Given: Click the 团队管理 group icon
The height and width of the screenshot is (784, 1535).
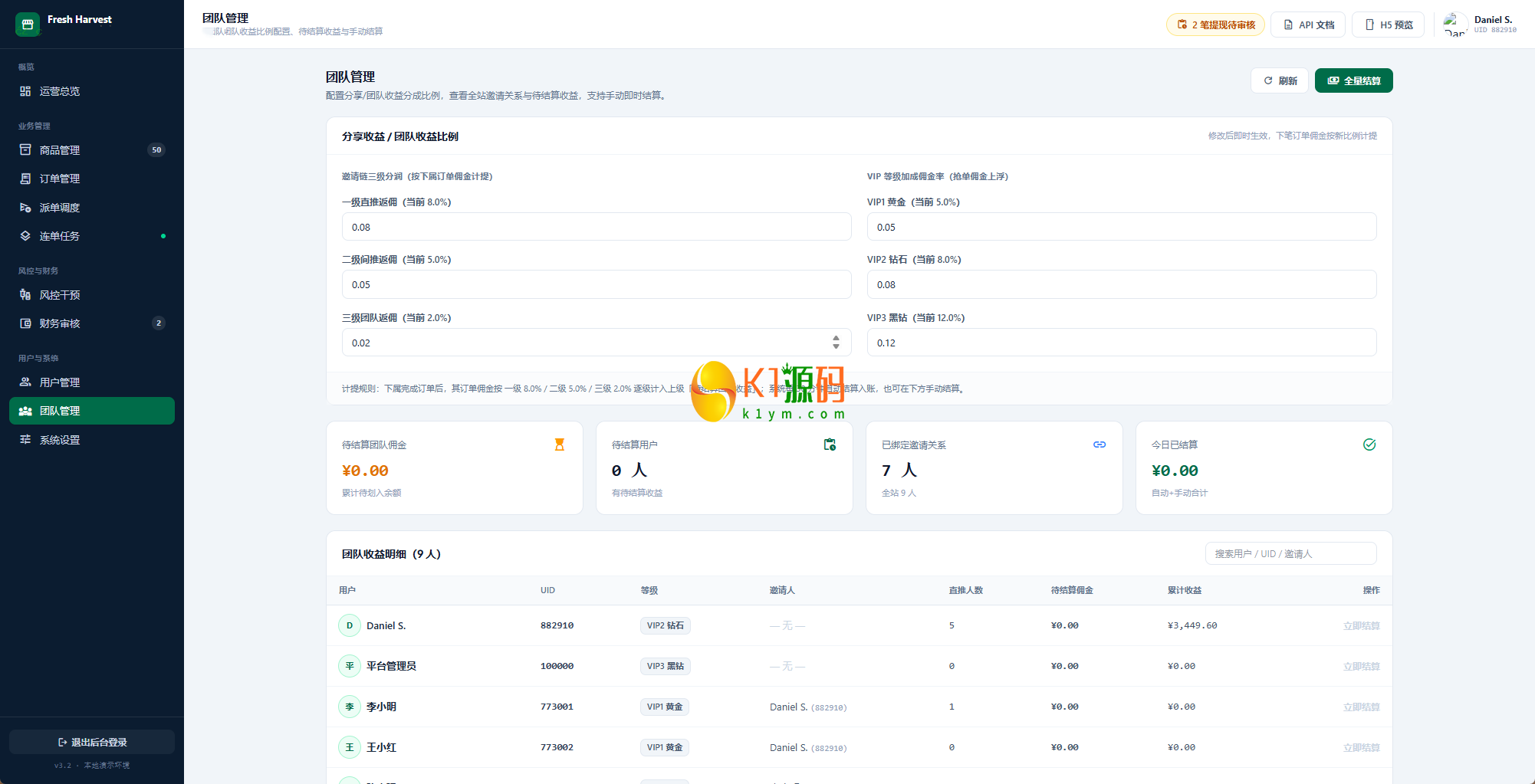Looking at the screenshot, I should coord(25,411).
